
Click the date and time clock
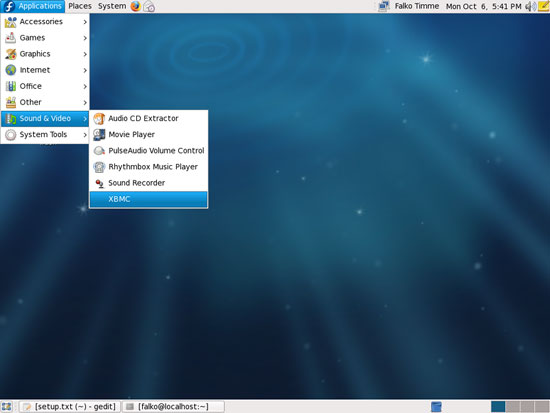click(483, 6)
